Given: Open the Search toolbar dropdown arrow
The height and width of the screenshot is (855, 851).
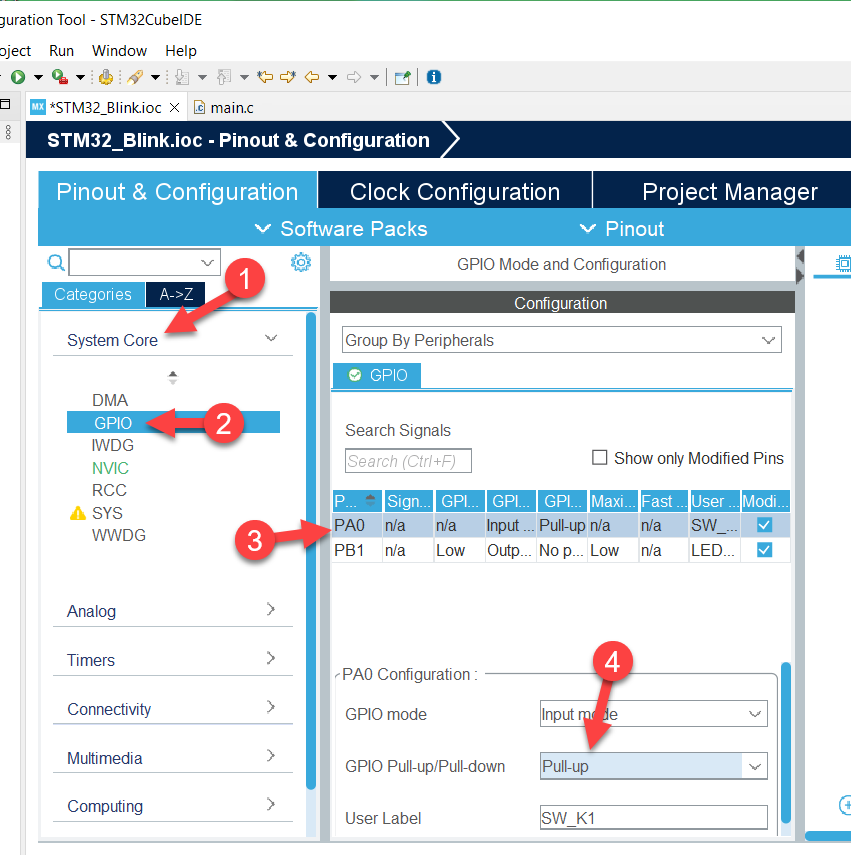Looking at the screenshot, I should click(155, 77).
